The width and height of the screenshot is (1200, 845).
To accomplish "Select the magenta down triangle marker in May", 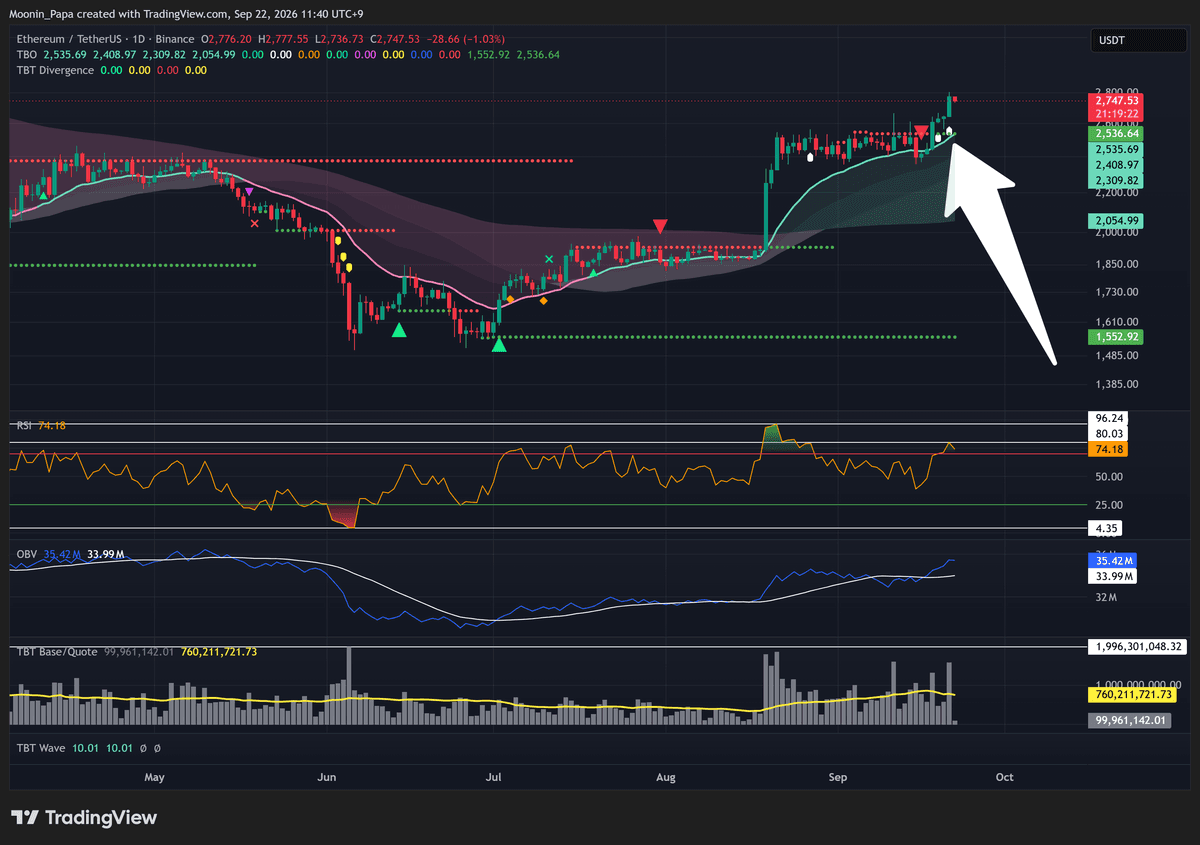I will pos(249,191).
